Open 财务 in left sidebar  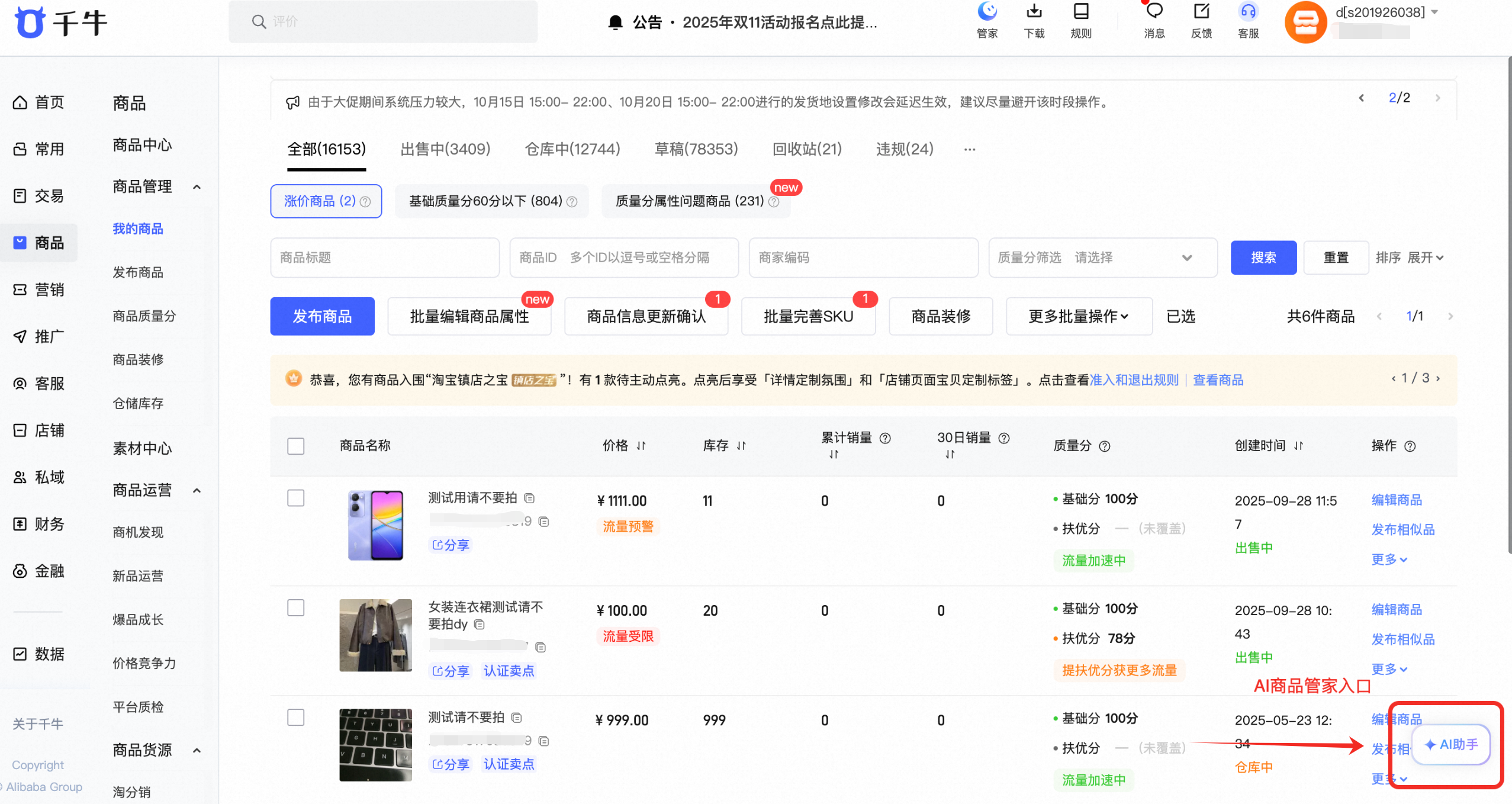(x=39, y=524)
